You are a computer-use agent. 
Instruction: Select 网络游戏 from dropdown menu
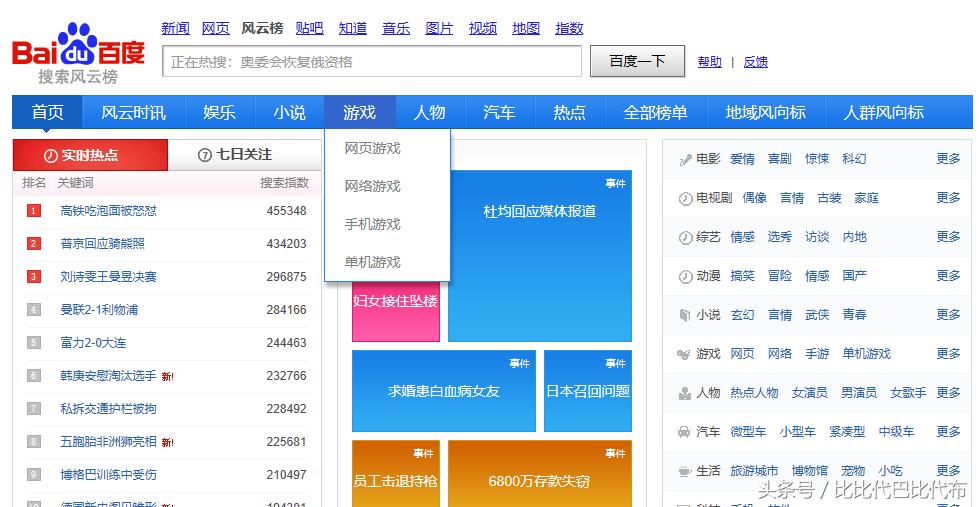[373, 186]
